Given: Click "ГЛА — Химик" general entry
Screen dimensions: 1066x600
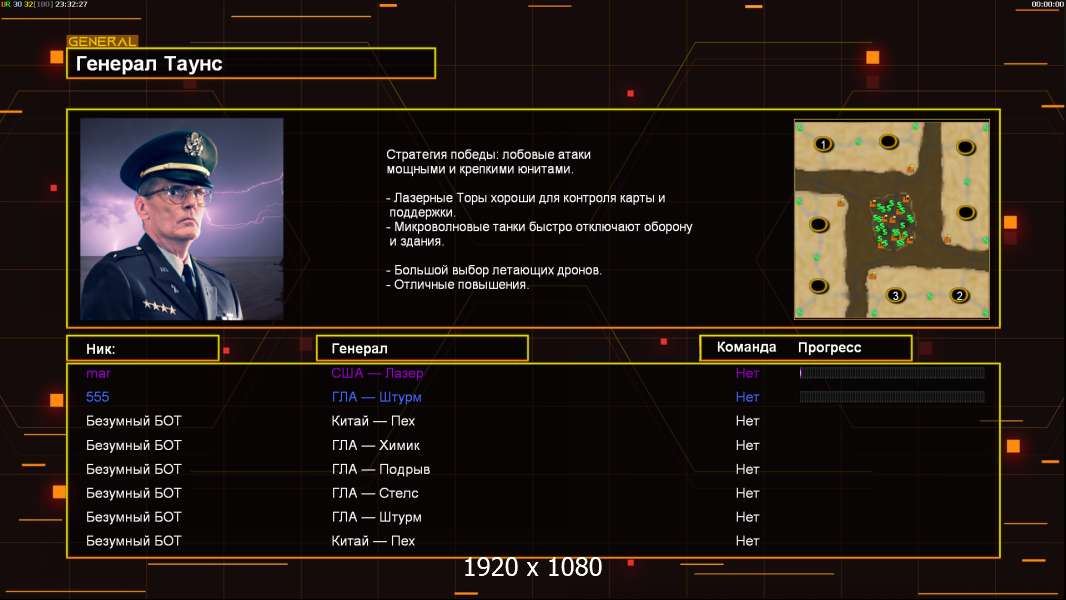Looking at the screenshot, I should 375,445.
